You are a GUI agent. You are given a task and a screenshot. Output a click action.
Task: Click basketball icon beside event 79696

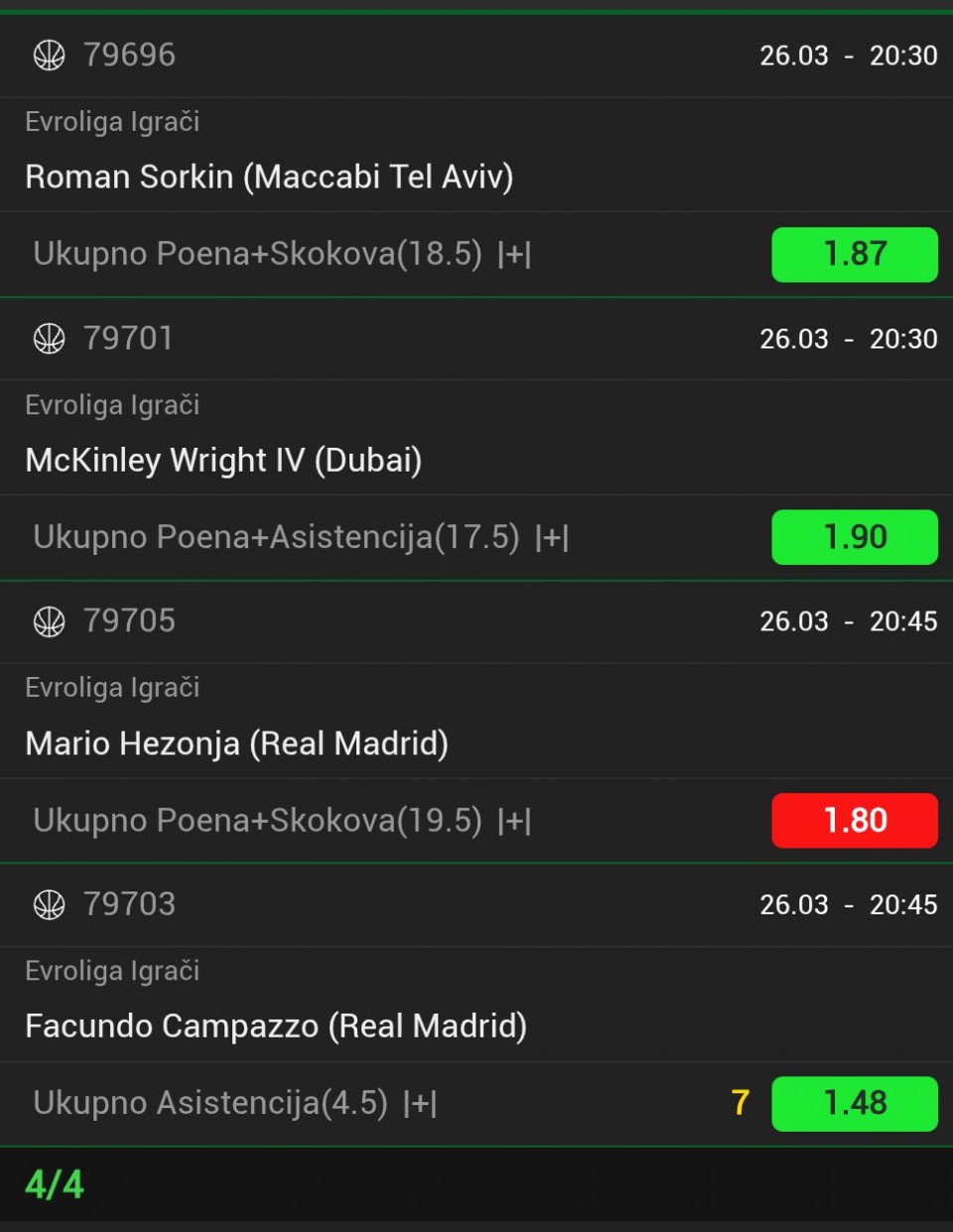49,56
